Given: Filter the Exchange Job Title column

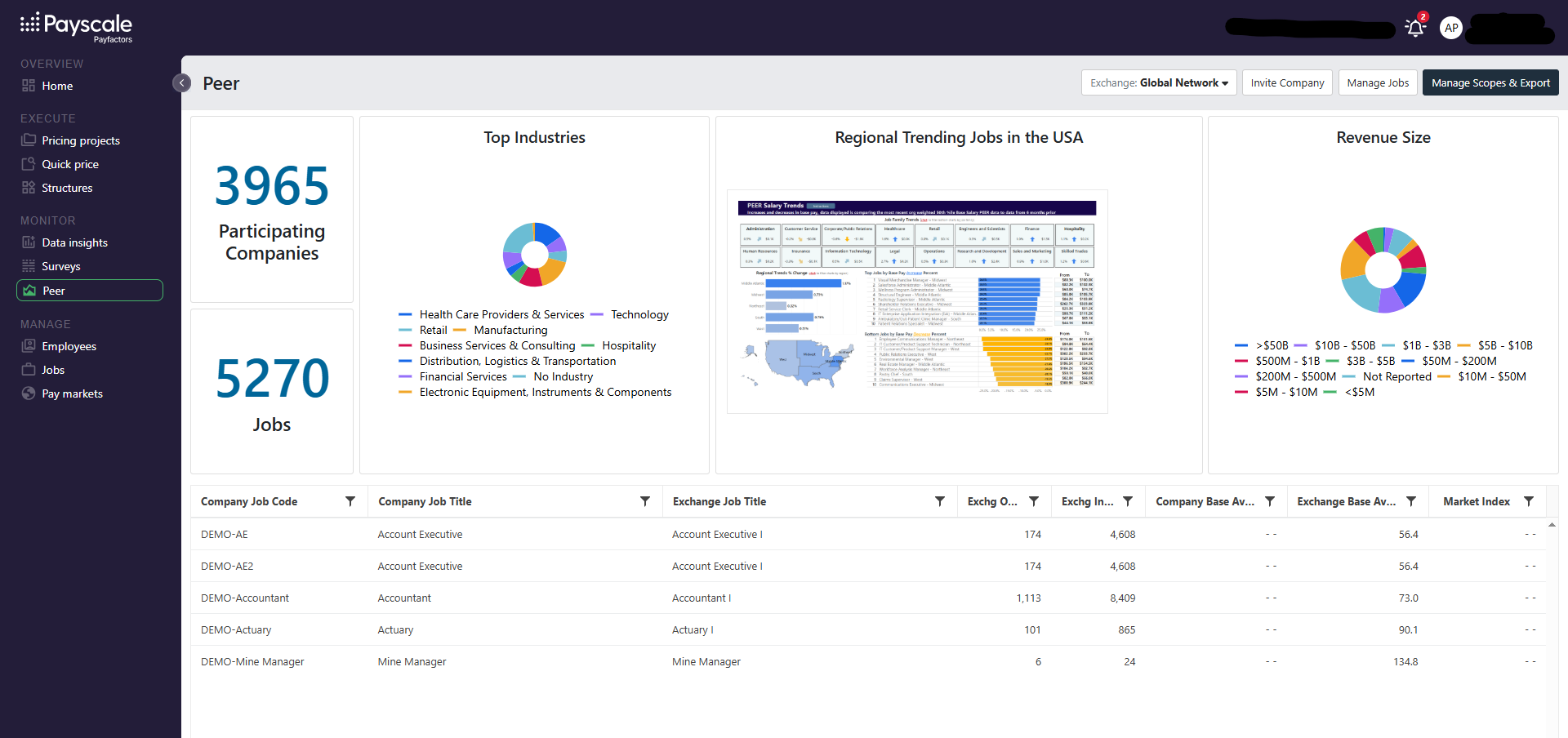Looking at the screenshot, I should 940,501.
